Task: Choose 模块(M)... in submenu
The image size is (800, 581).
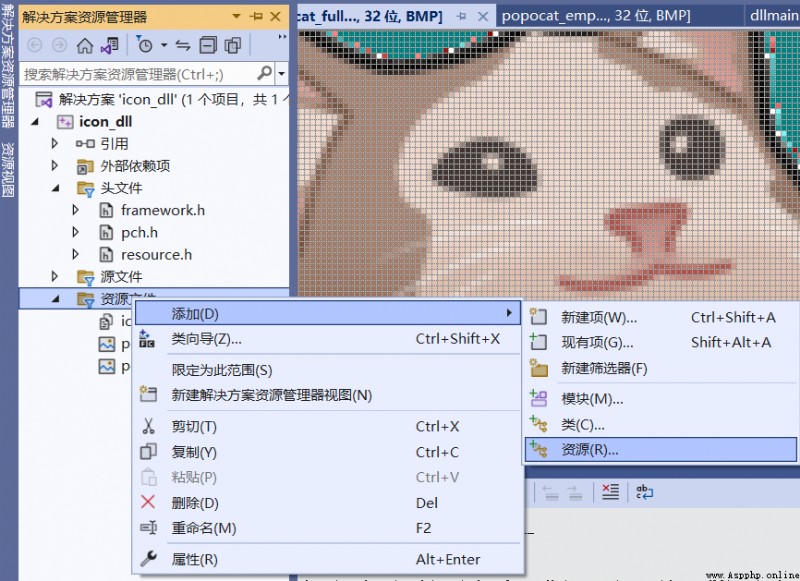Action: point(661,398)
